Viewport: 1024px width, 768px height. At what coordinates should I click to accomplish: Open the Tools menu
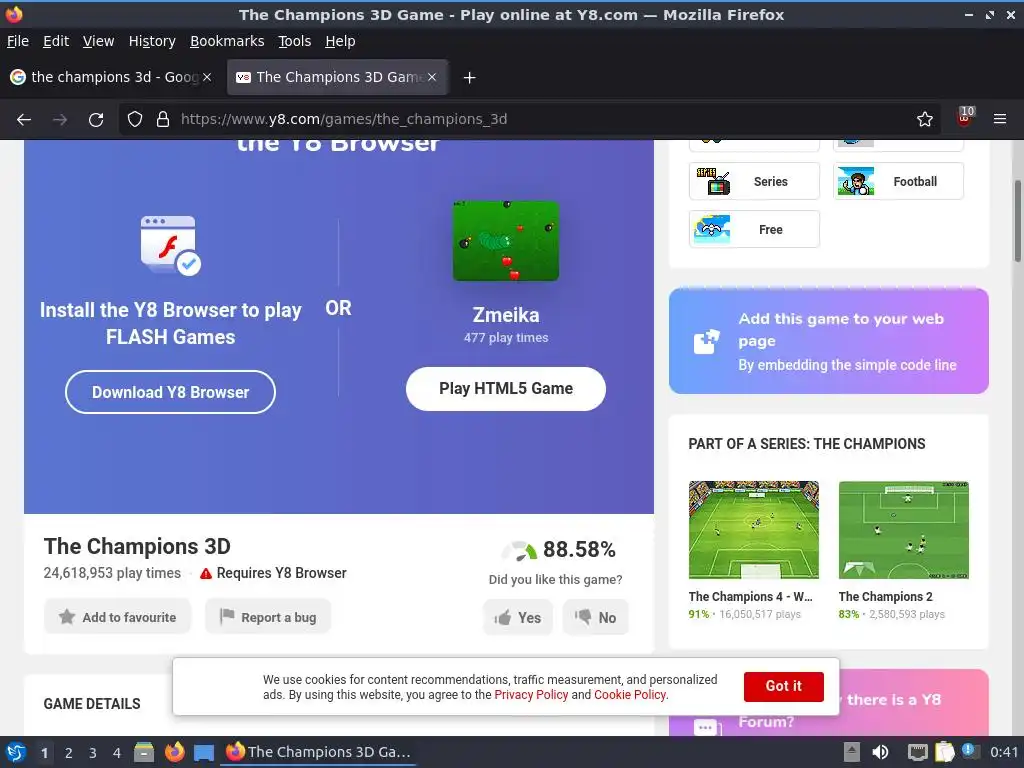[295, 41]
